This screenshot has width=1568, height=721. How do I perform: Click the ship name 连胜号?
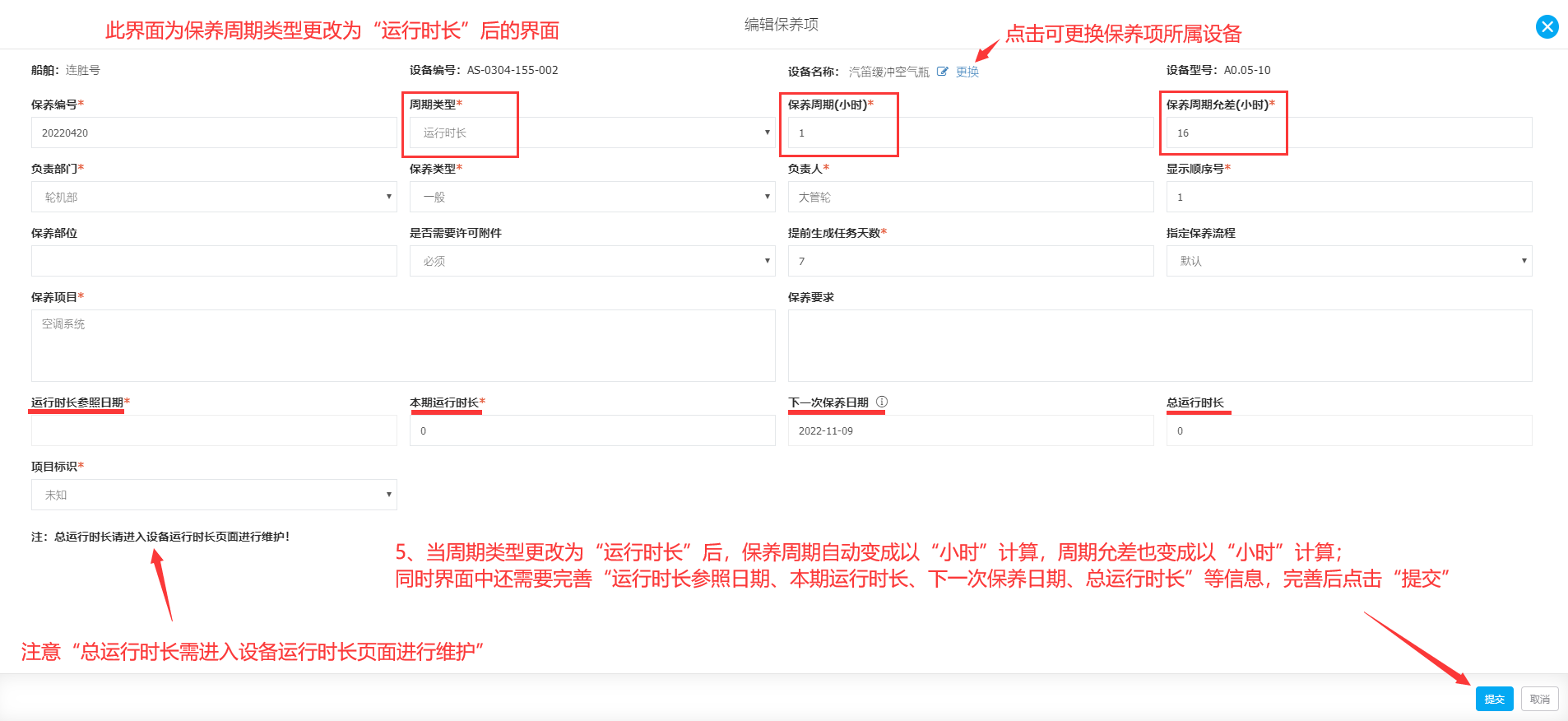point(83,70)
